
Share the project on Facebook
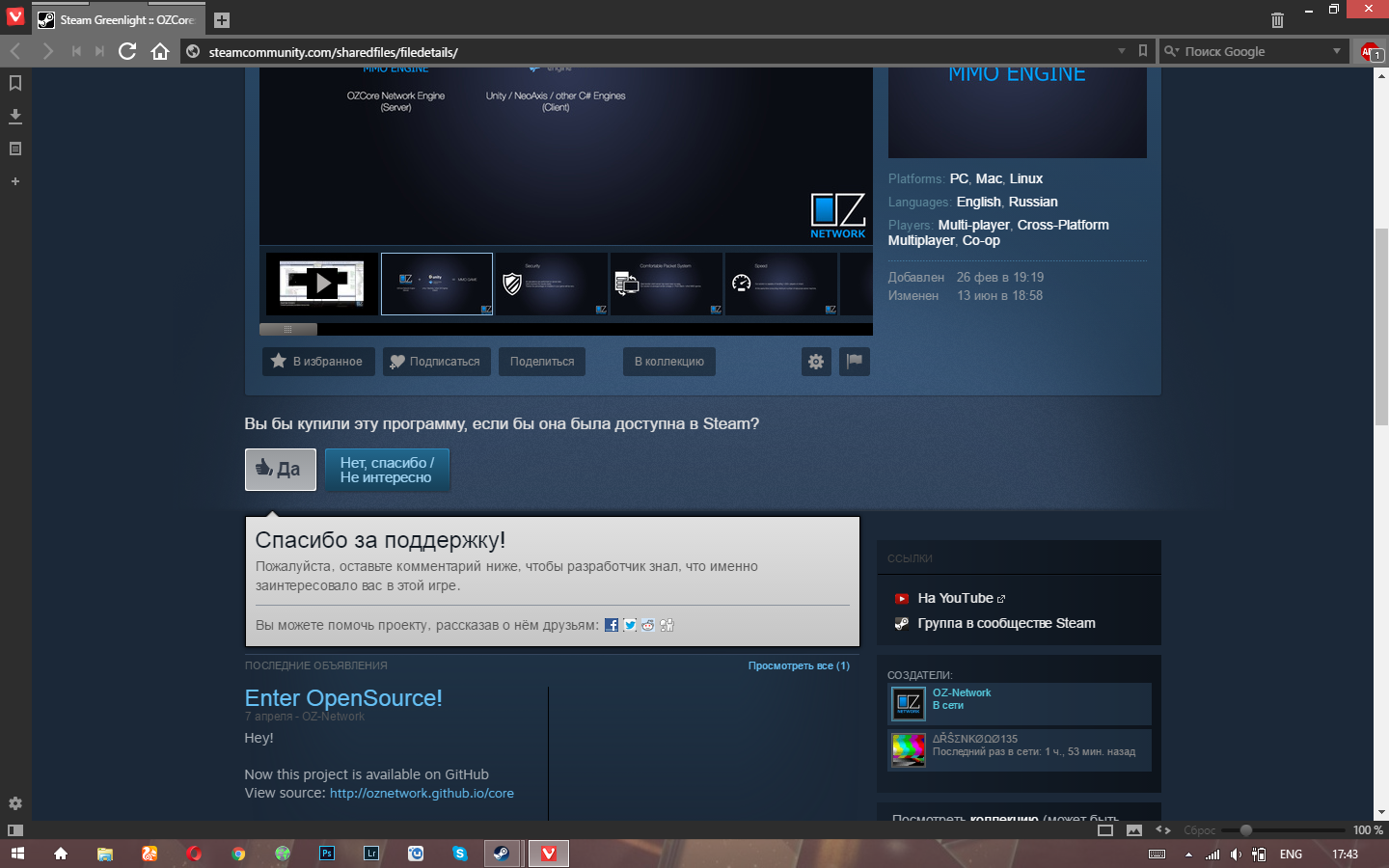click(612, 625)
